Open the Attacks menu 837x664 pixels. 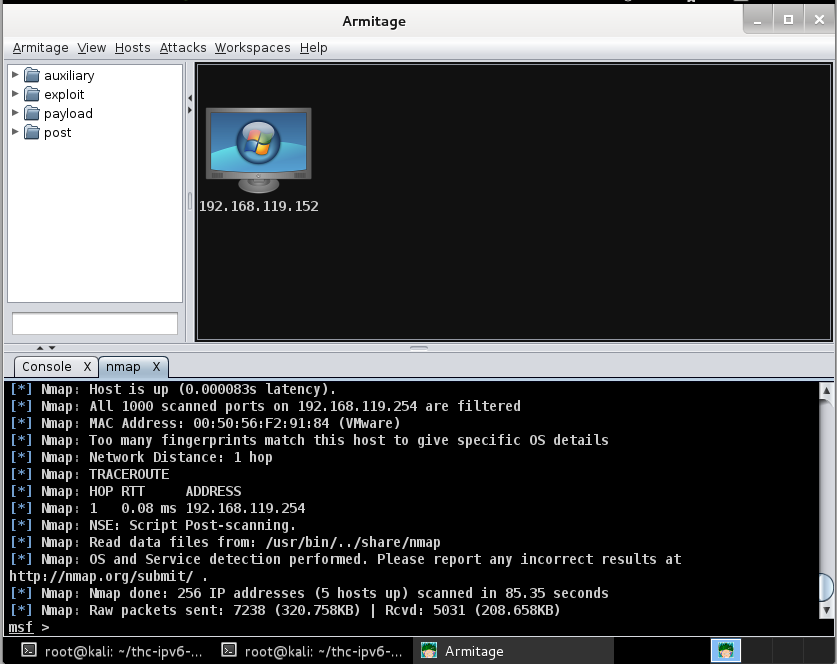(183, 48)
